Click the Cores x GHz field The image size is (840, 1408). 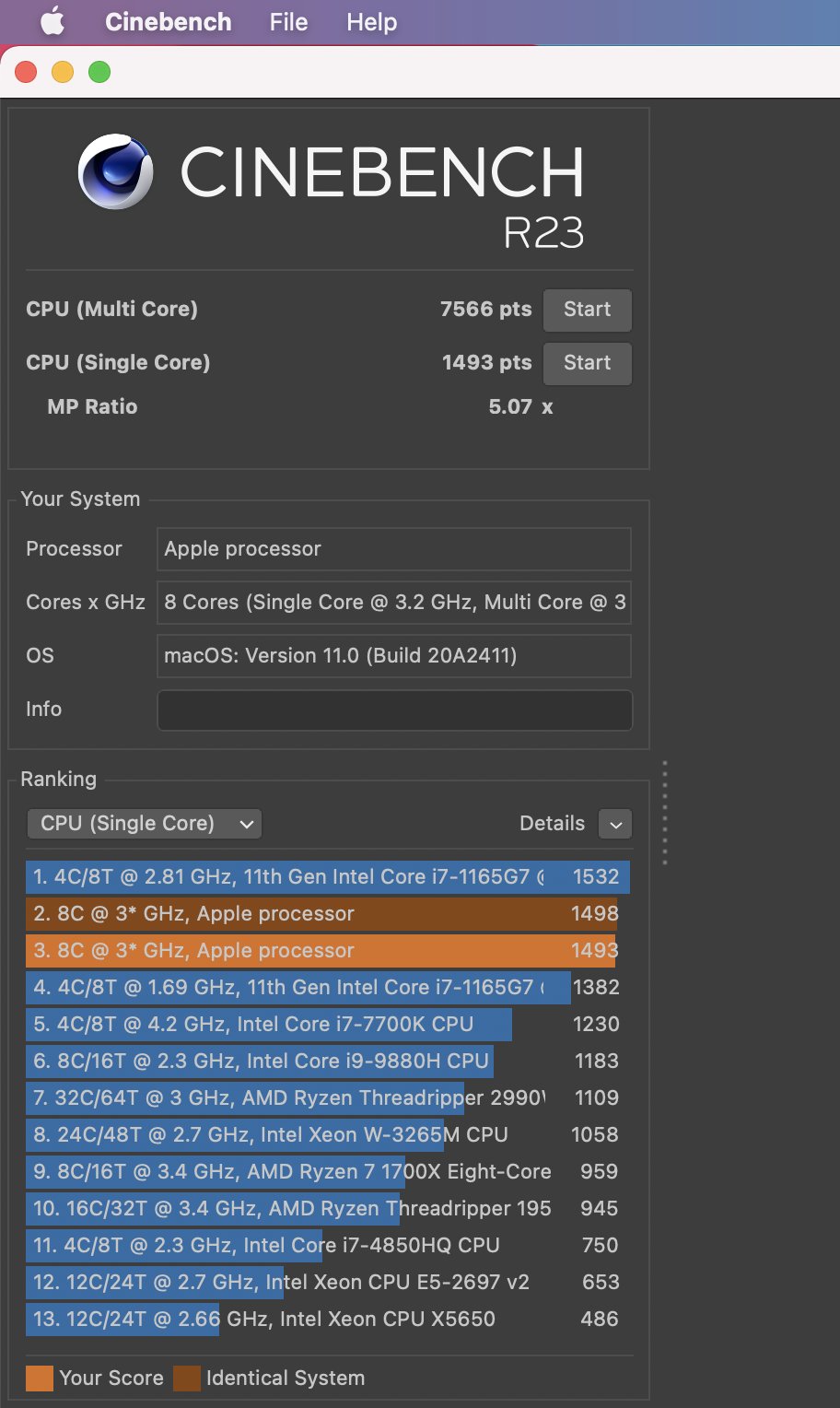click(x=393, y=603)
